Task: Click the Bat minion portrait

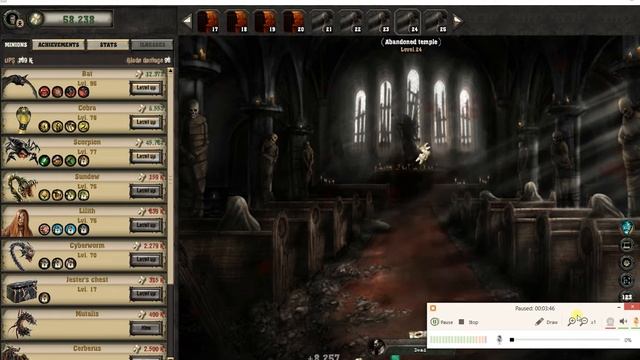Action: [20, 85]
